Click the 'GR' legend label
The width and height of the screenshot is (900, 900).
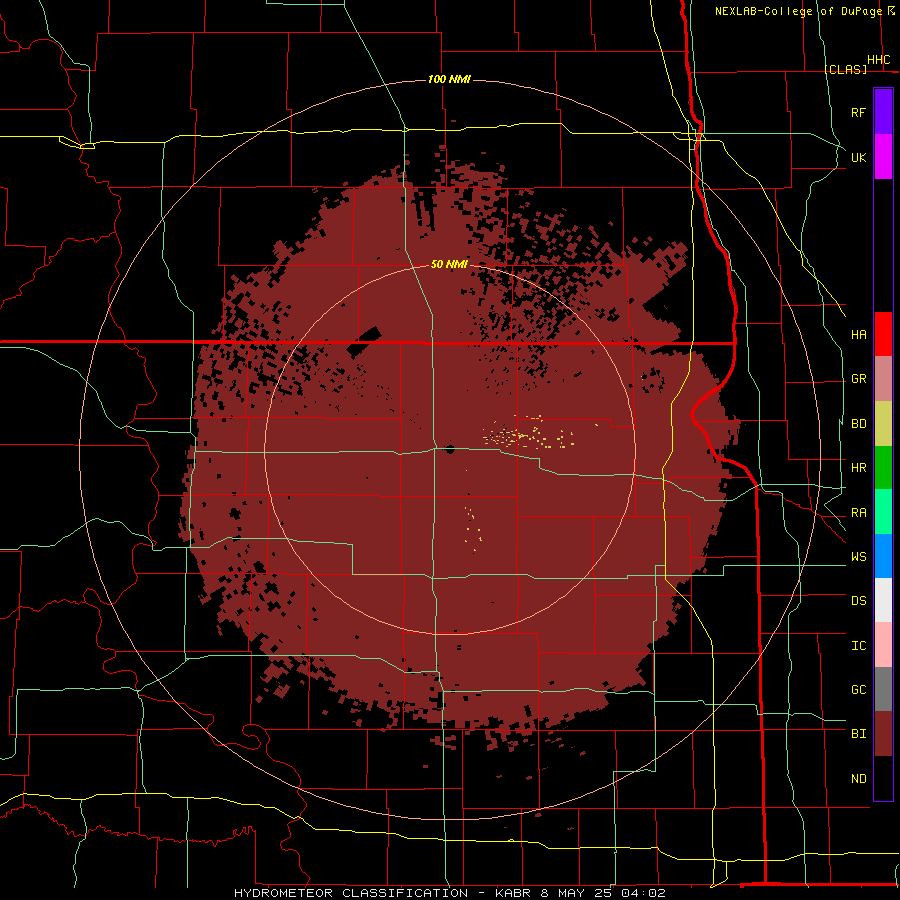coord(859,379)
